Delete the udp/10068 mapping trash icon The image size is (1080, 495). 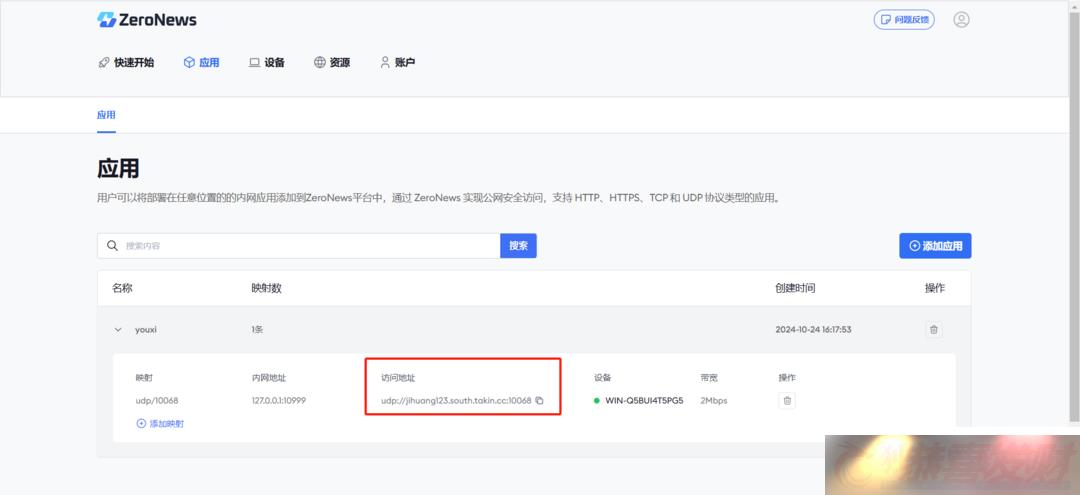click(x=787, y=401)
